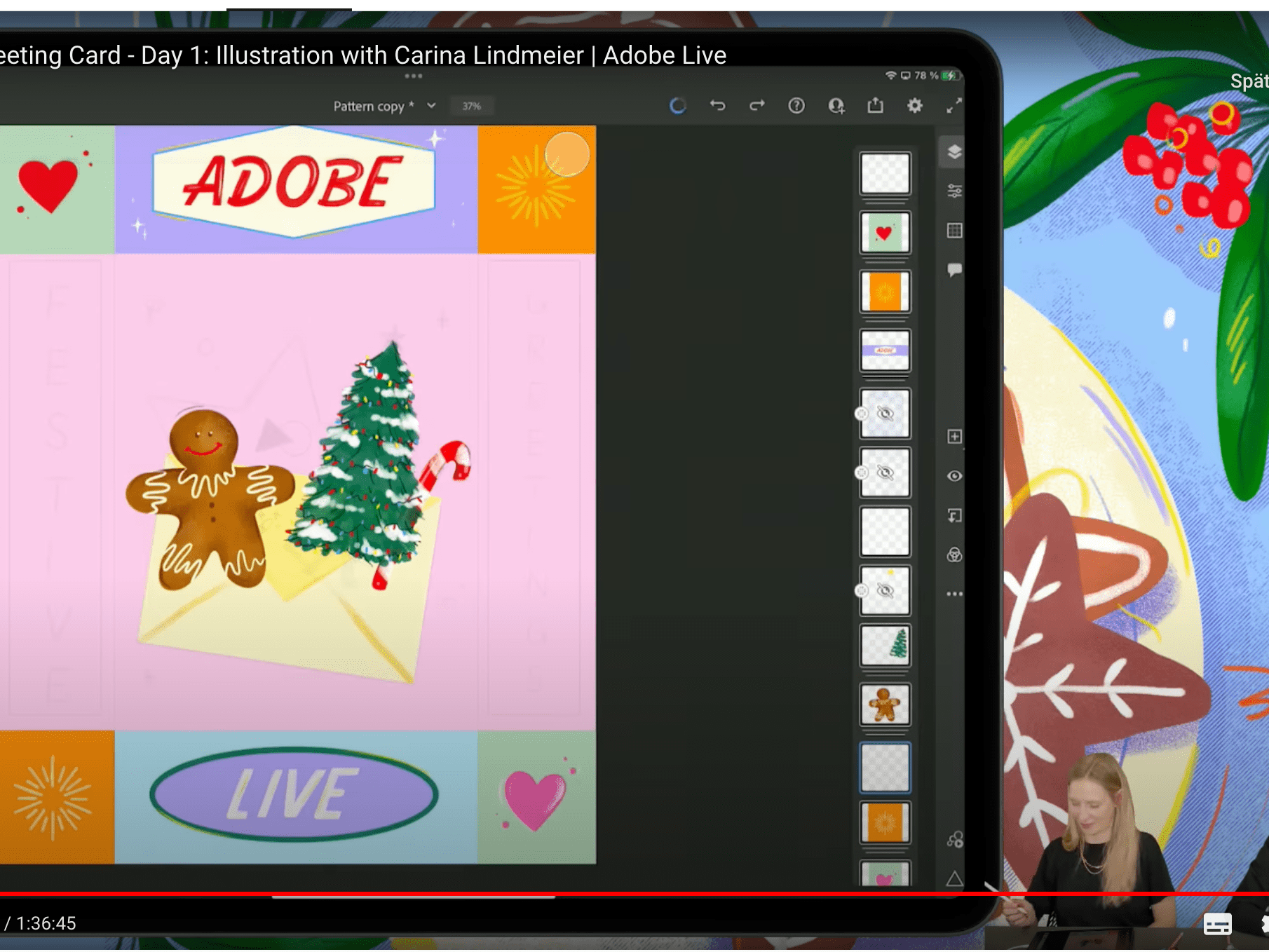Add a new layer with plus icon
Screen dimensions: 1269x952
pyautogui.click(x=954, y=436)
